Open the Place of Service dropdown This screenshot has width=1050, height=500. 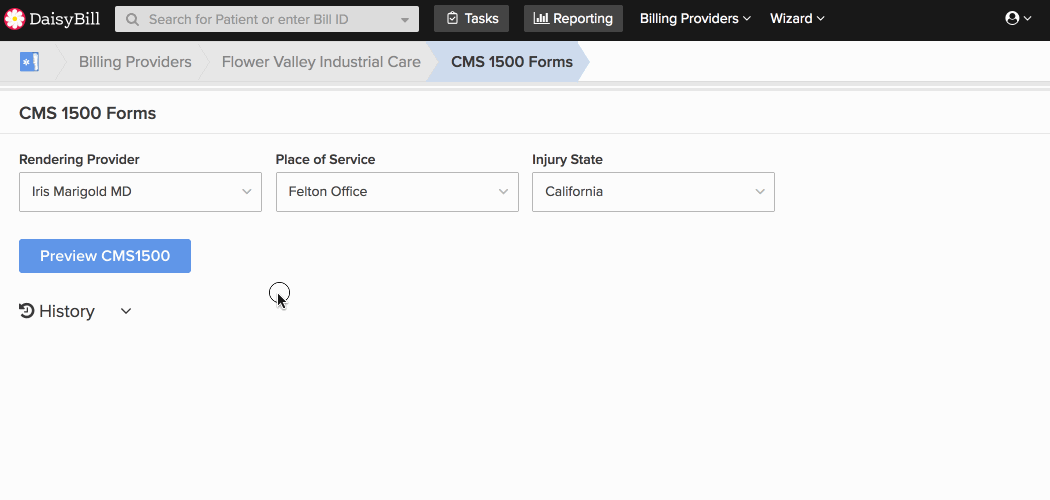pyautogui.click(x=397, y=192)
